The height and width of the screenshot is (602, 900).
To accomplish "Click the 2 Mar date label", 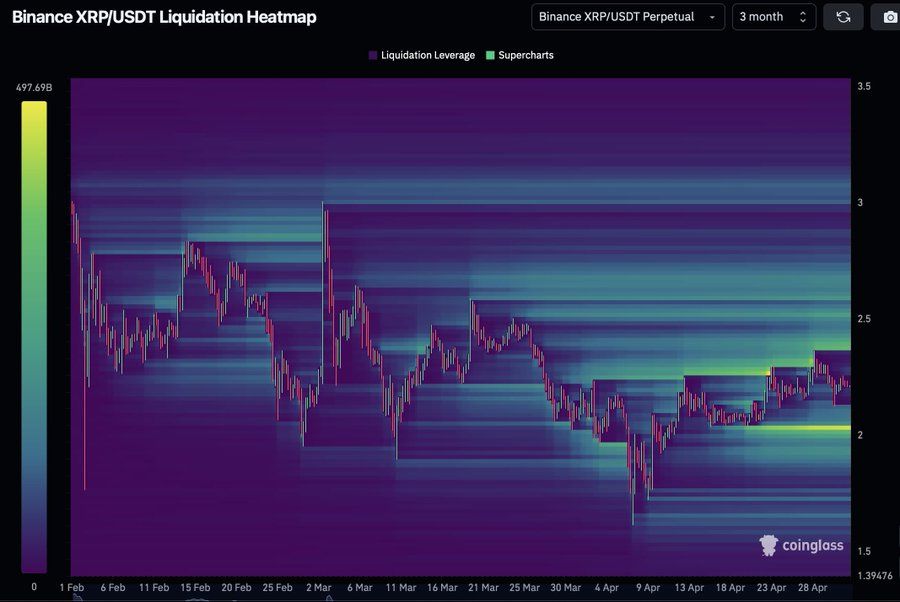I will click(319, 588).
